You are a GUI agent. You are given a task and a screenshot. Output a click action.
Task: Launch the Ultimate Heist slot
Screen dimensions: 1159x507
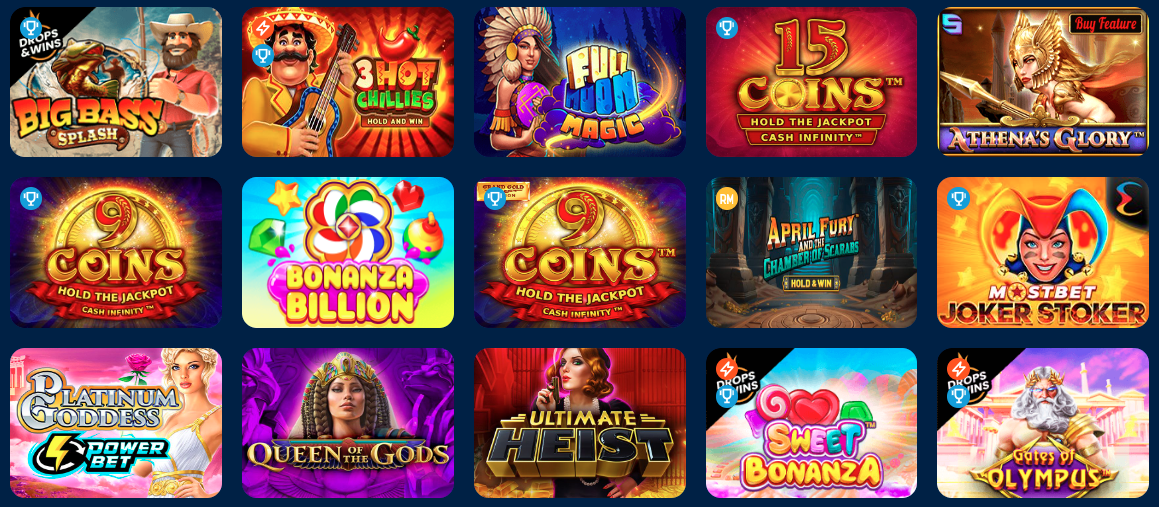click(580, 423)
